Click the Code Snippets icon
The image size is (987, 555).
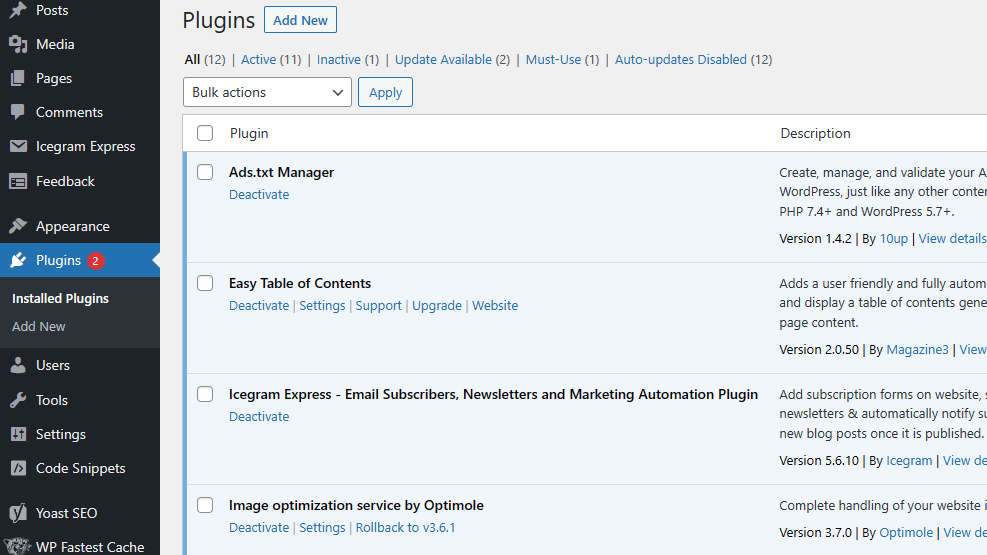pos(18,468)
